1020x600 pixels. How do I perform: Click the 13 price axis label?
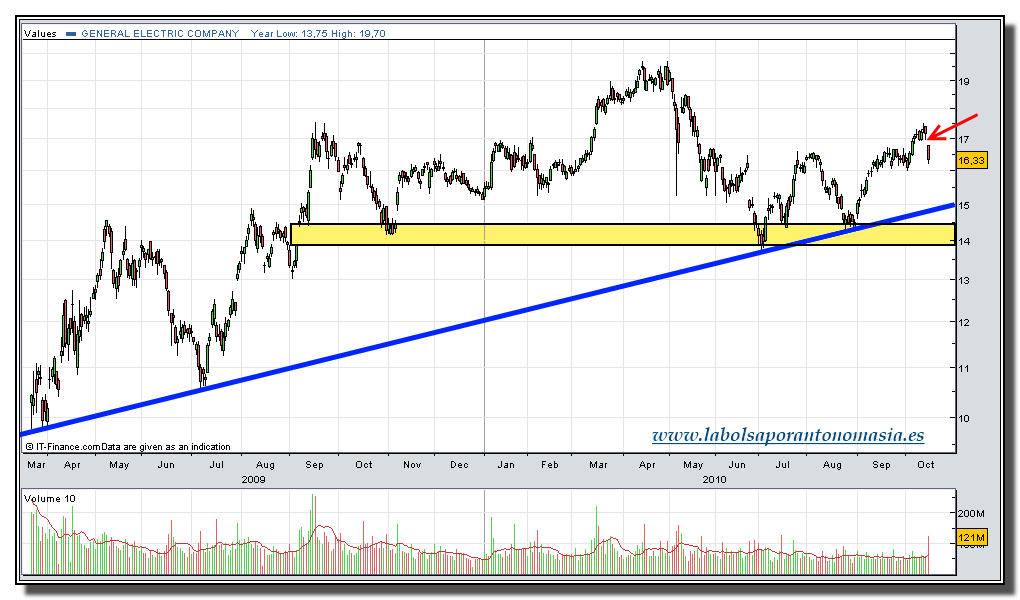pyautogui.click(x=963, y=280)
